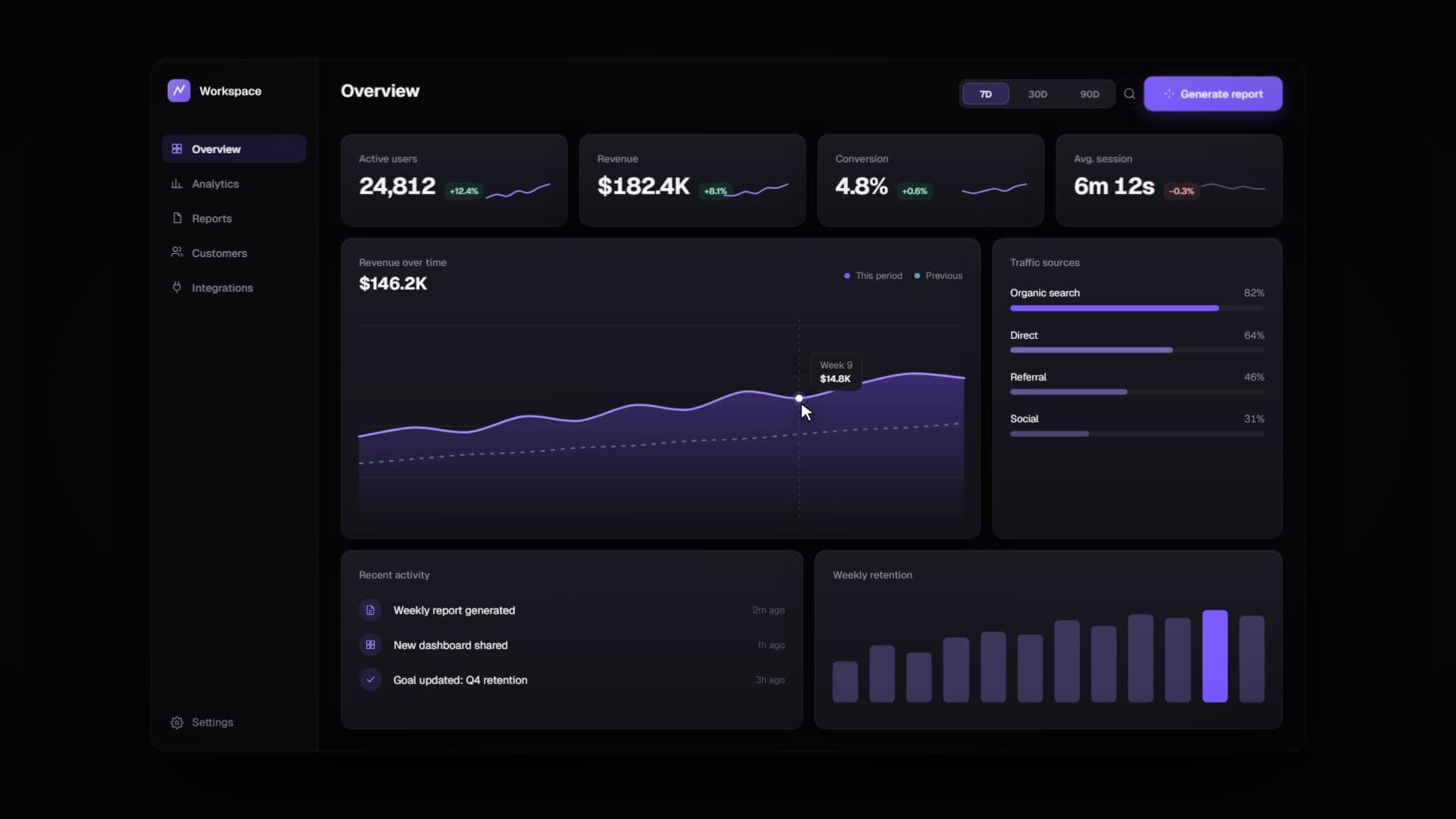Click the first weekly retention bar
This screenshot has width=1456, height=819.
pos(845,682)
